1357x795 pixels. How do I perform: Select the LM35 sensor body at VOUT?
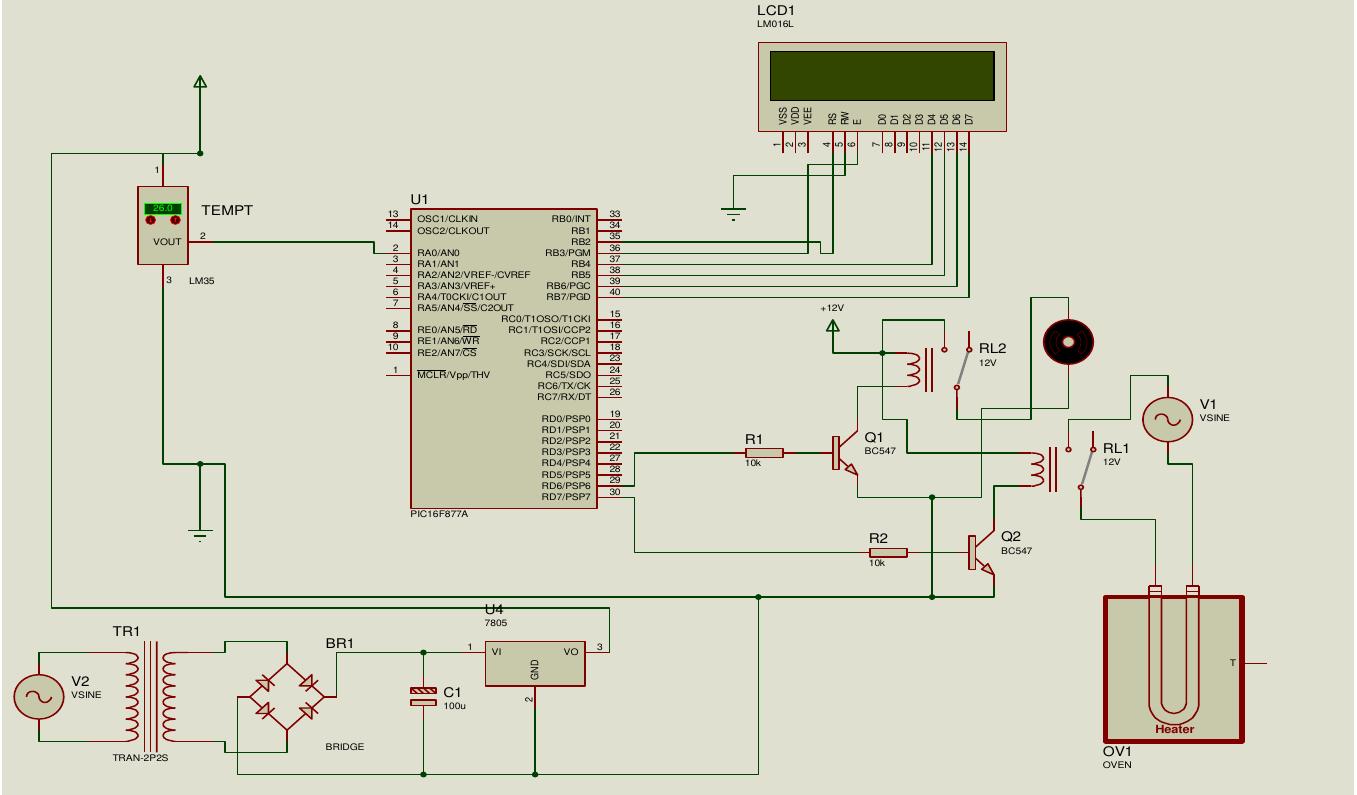163,226
